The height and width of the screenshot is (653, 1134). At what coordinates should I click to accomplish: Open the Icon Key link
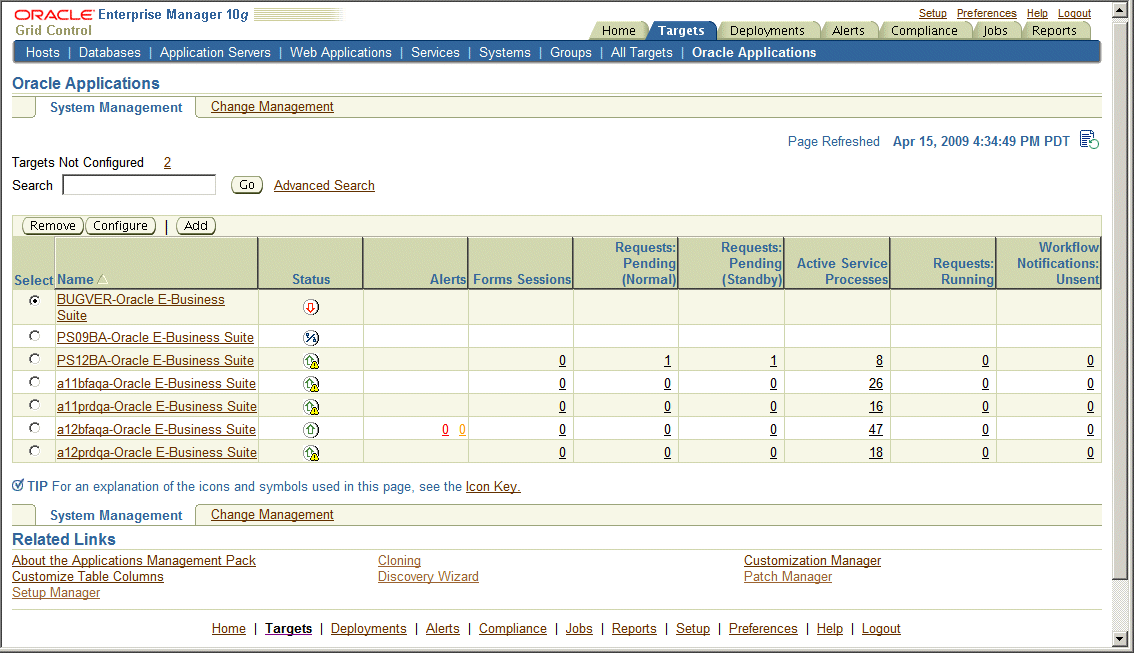coord(493,486)
